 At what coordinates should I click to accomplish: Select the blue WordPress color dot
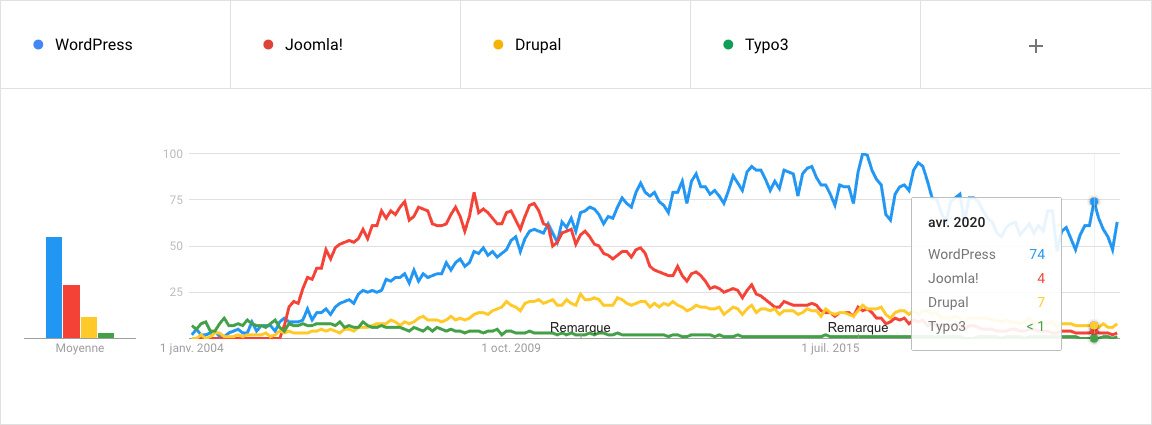tap(39, 45)
